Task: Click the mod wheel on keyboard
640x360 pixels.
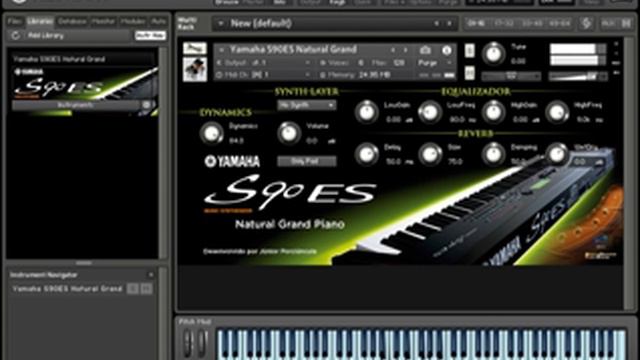Action: (202, 343)
